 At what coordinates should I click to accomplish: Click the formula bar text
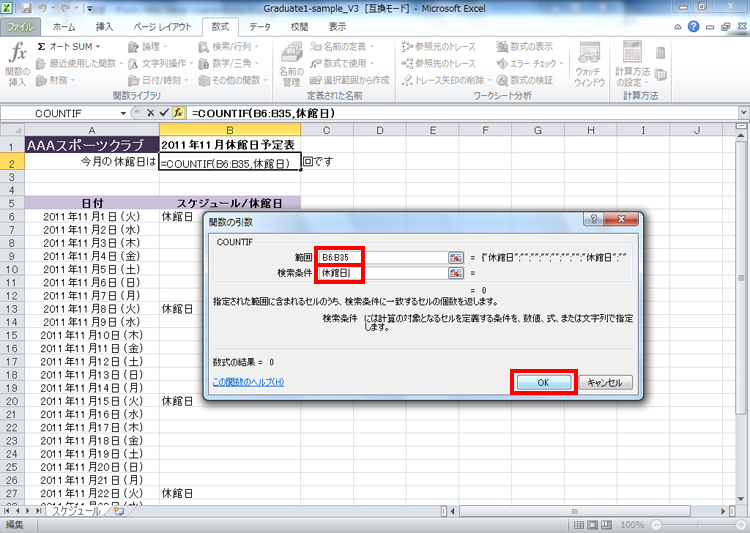tap(263, 113)
